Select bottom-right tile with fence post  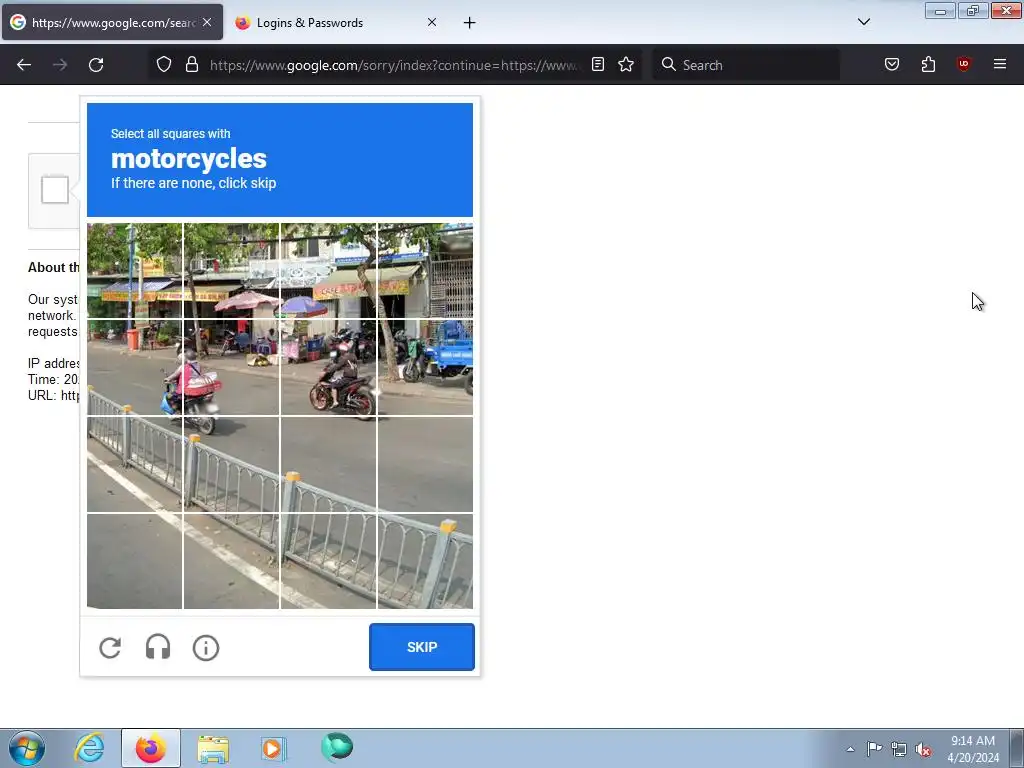(x=425, y=561)
